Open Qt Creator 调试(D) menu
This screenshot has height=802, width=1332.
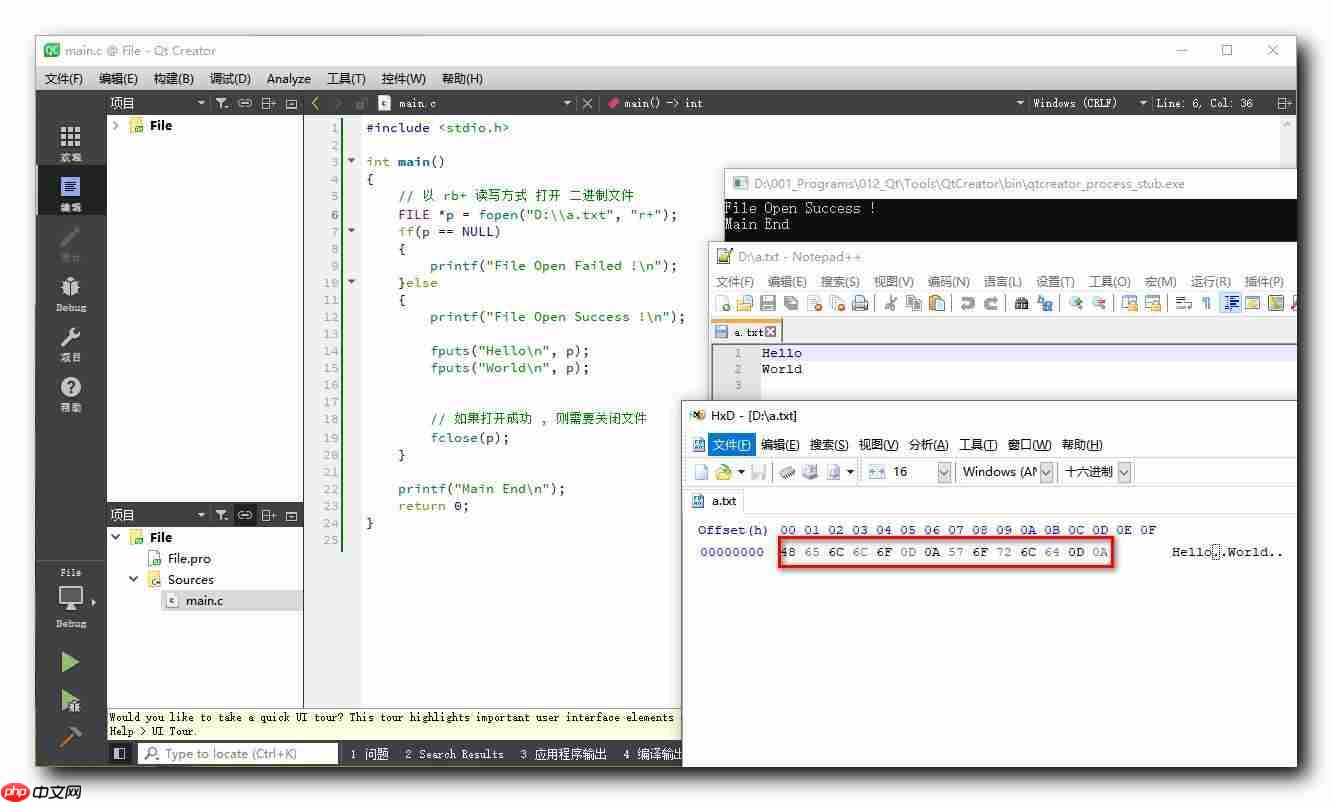point(230,78)
